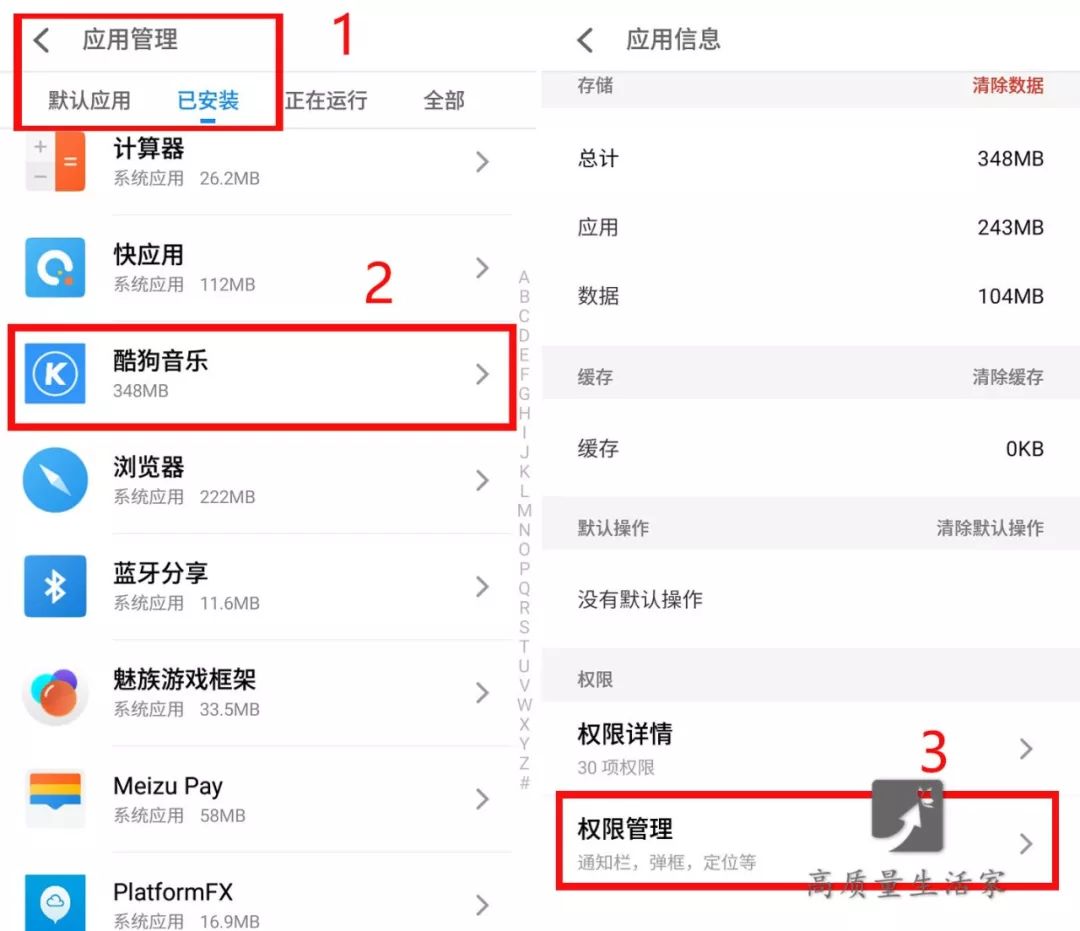Tap the 快应用 app icon
The image size is (1080, 931).
point(56,268)
